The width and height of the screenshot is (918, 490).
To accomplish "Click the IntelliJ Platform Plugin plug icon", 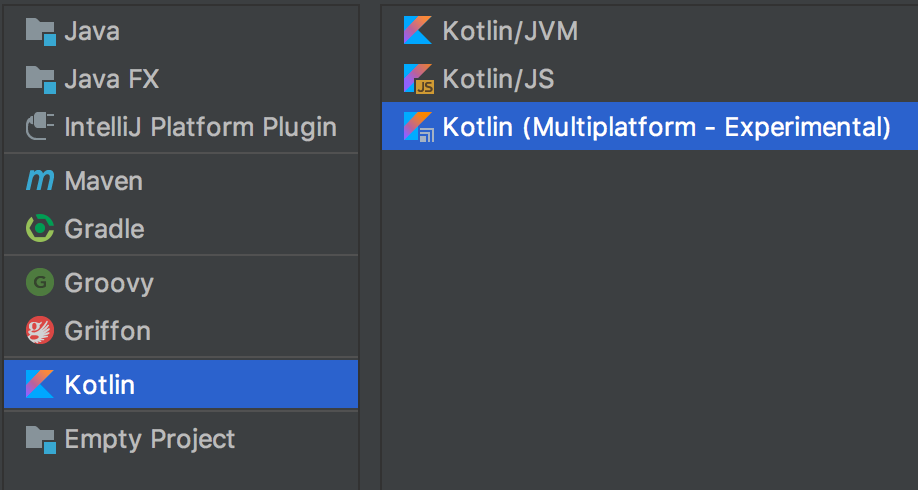I will [x=40, y=127].
